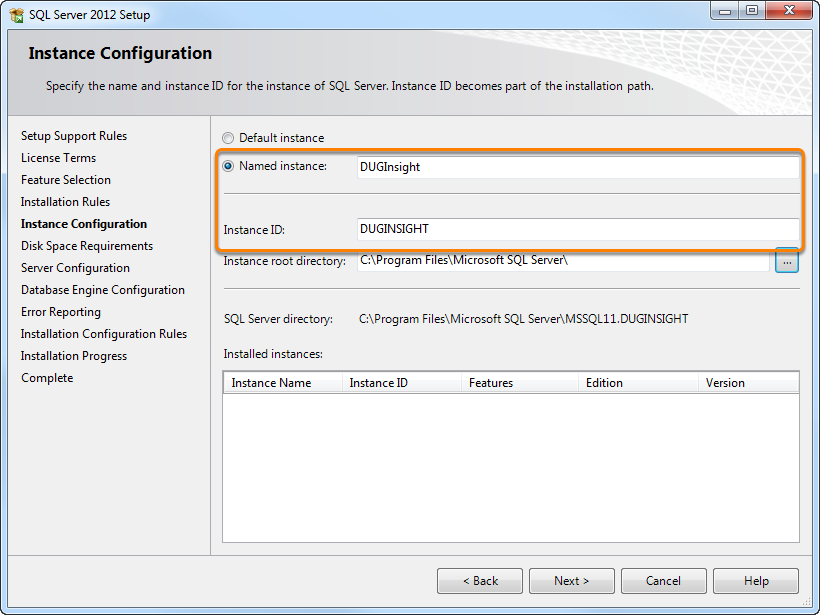The height and width of the screenshot is (615, 820).
Task: Click the Installed instances label
Action: pos(273,354)
